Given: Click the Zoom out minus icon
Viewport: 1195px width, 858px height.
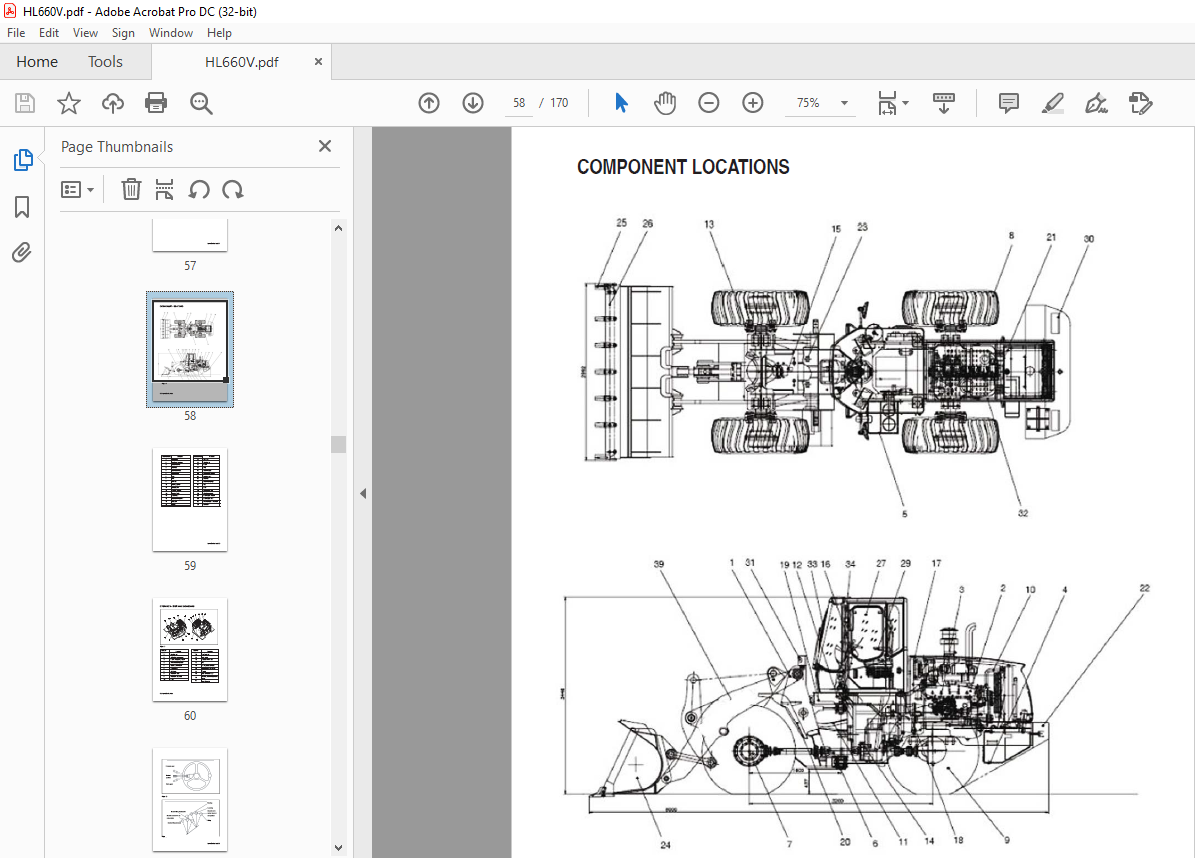Looking at the screenshot, I should coord(709,103).
